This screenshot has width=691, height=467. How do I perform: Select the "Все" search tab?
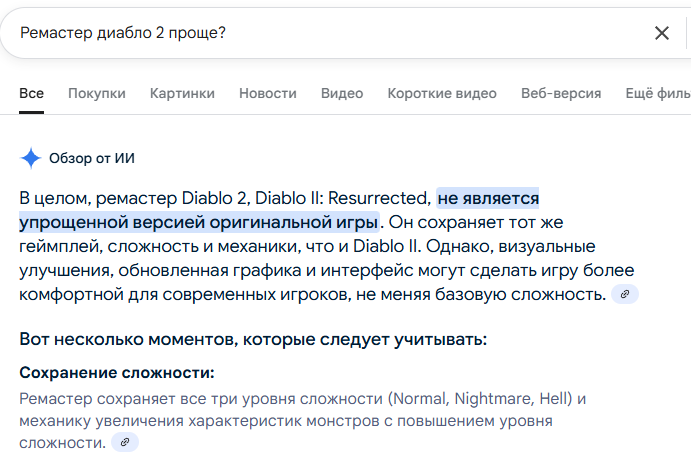point(31,93)
